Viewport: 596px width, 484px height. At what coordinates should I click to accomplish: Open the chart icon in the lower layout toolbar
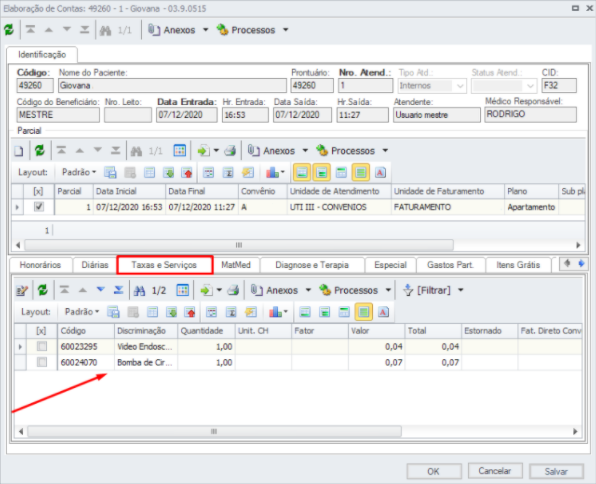[278, 312]
